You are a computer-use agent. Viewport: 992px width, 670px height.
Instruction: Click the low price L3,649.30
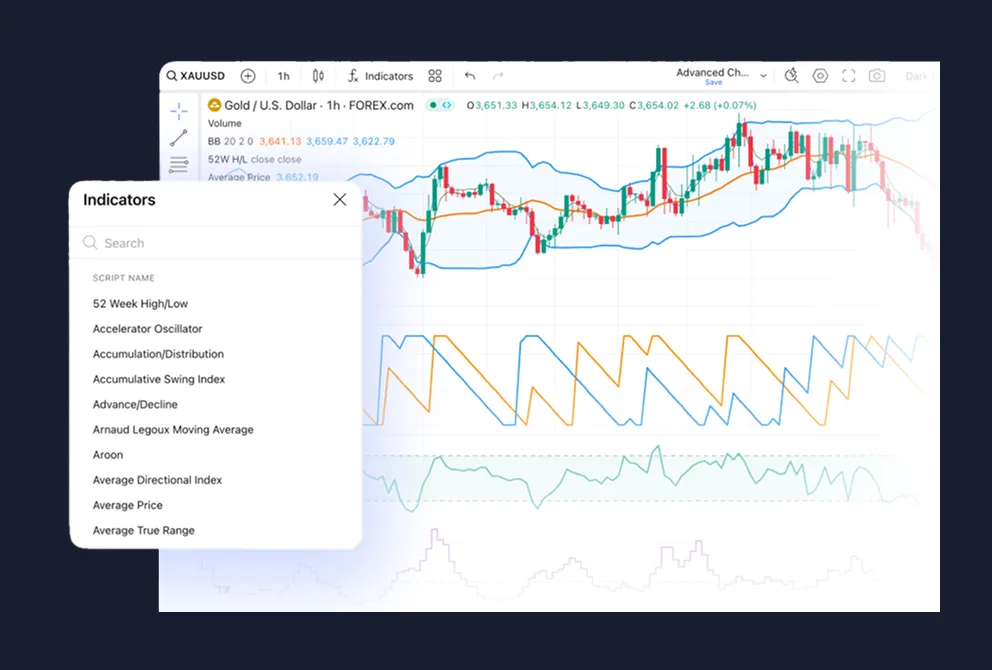tap(600, 106)
